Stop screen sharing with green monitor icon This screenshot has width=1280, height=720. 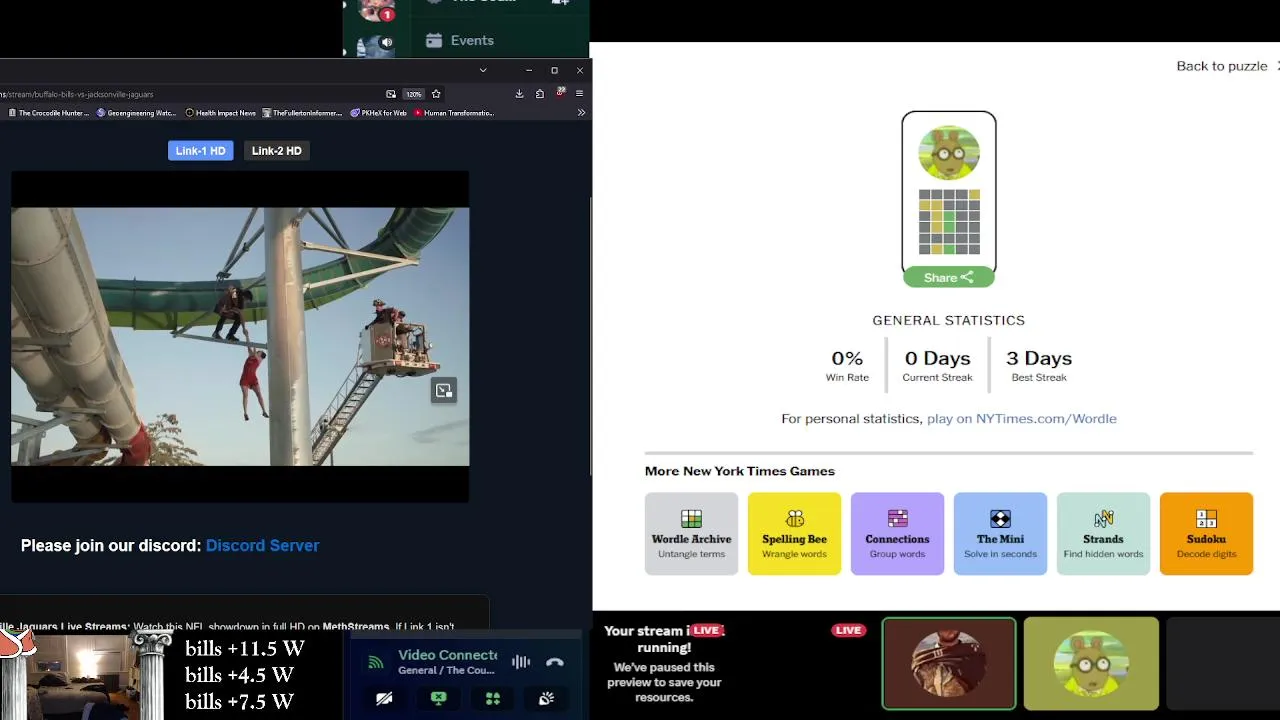pos(438,699)
